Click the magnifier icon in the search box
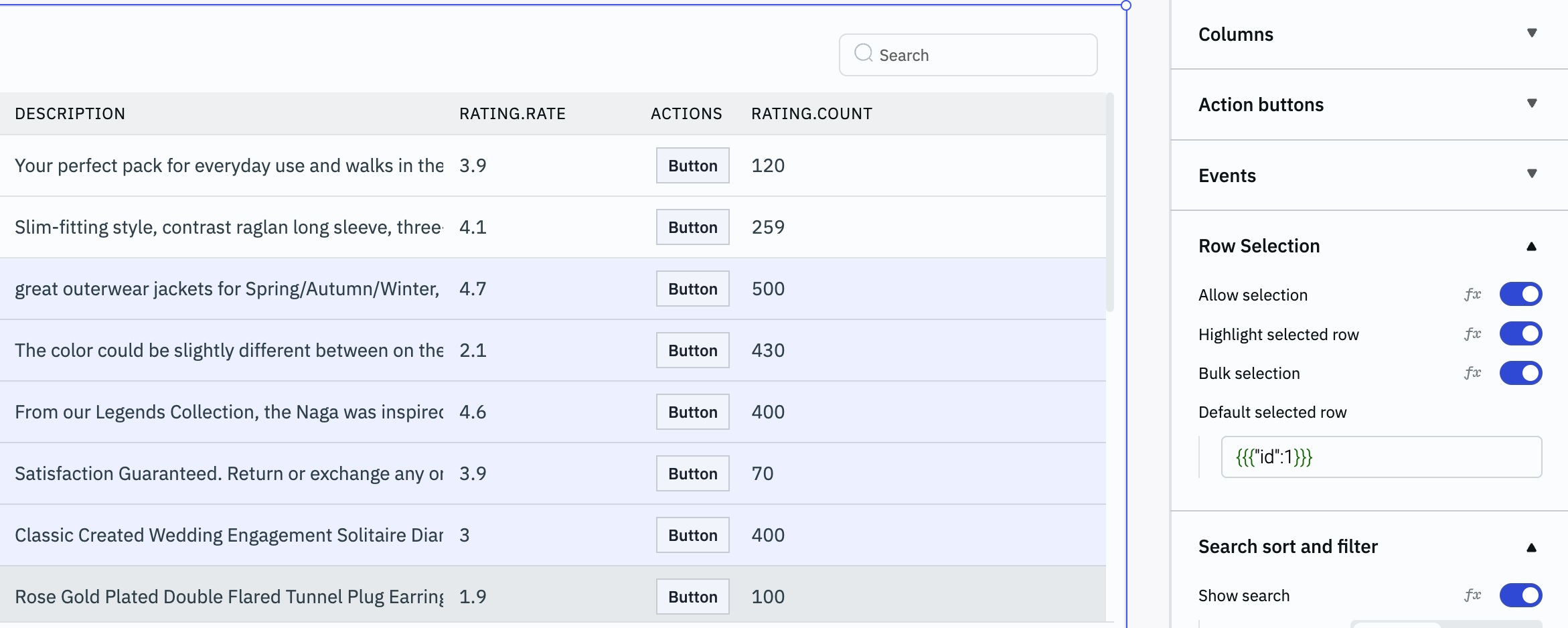 click(864, 54)
